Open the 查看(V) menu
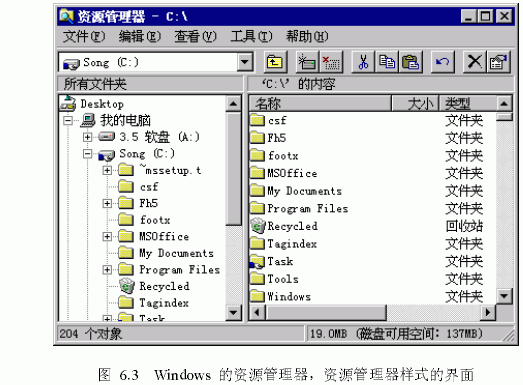This screenshot has height=385, width=523. click(195, 36)
